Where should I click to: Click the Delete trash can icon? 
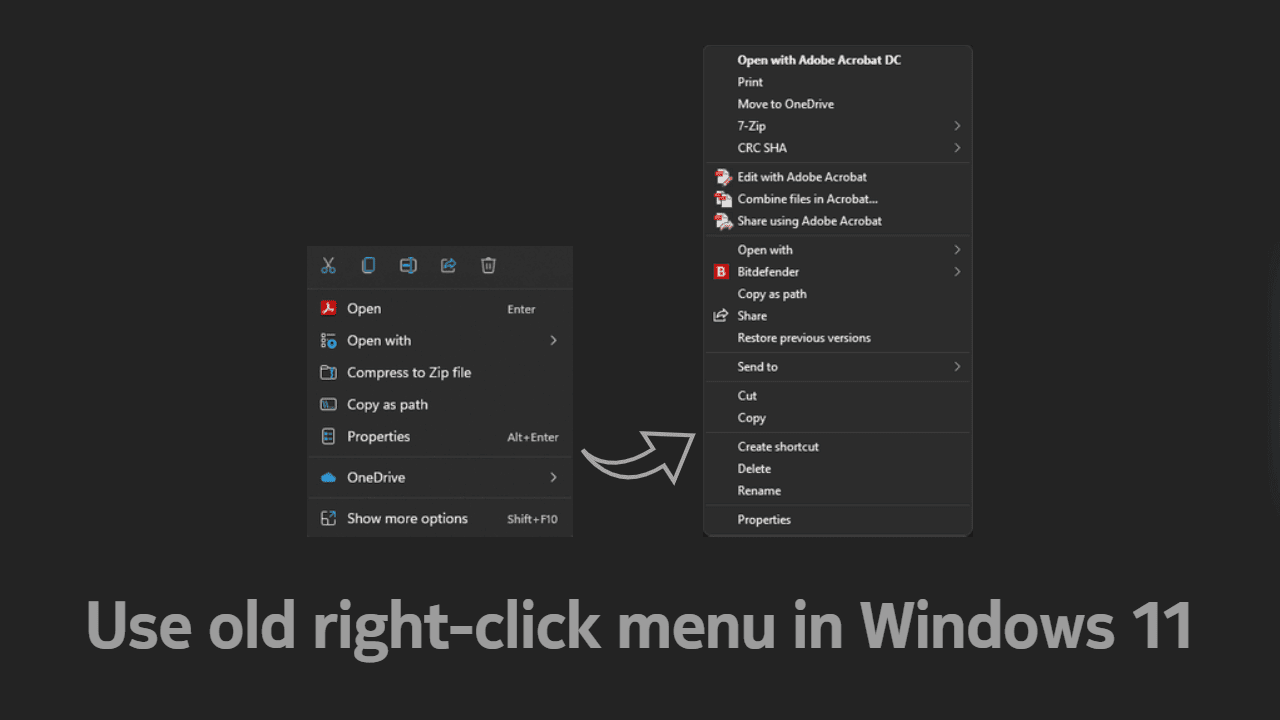tap(488, 265)
